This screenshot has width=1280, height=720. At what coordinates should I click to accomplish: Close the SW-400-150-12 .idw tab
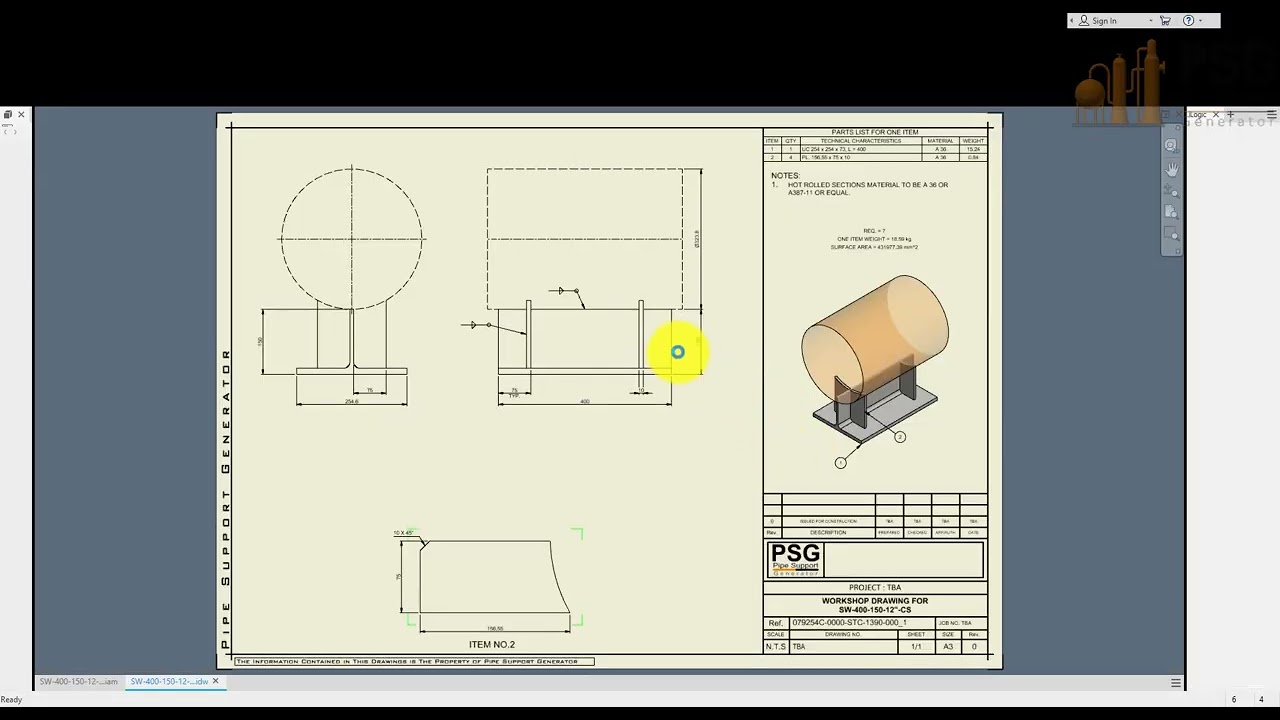pyautogui.click(x=215, y=682)
